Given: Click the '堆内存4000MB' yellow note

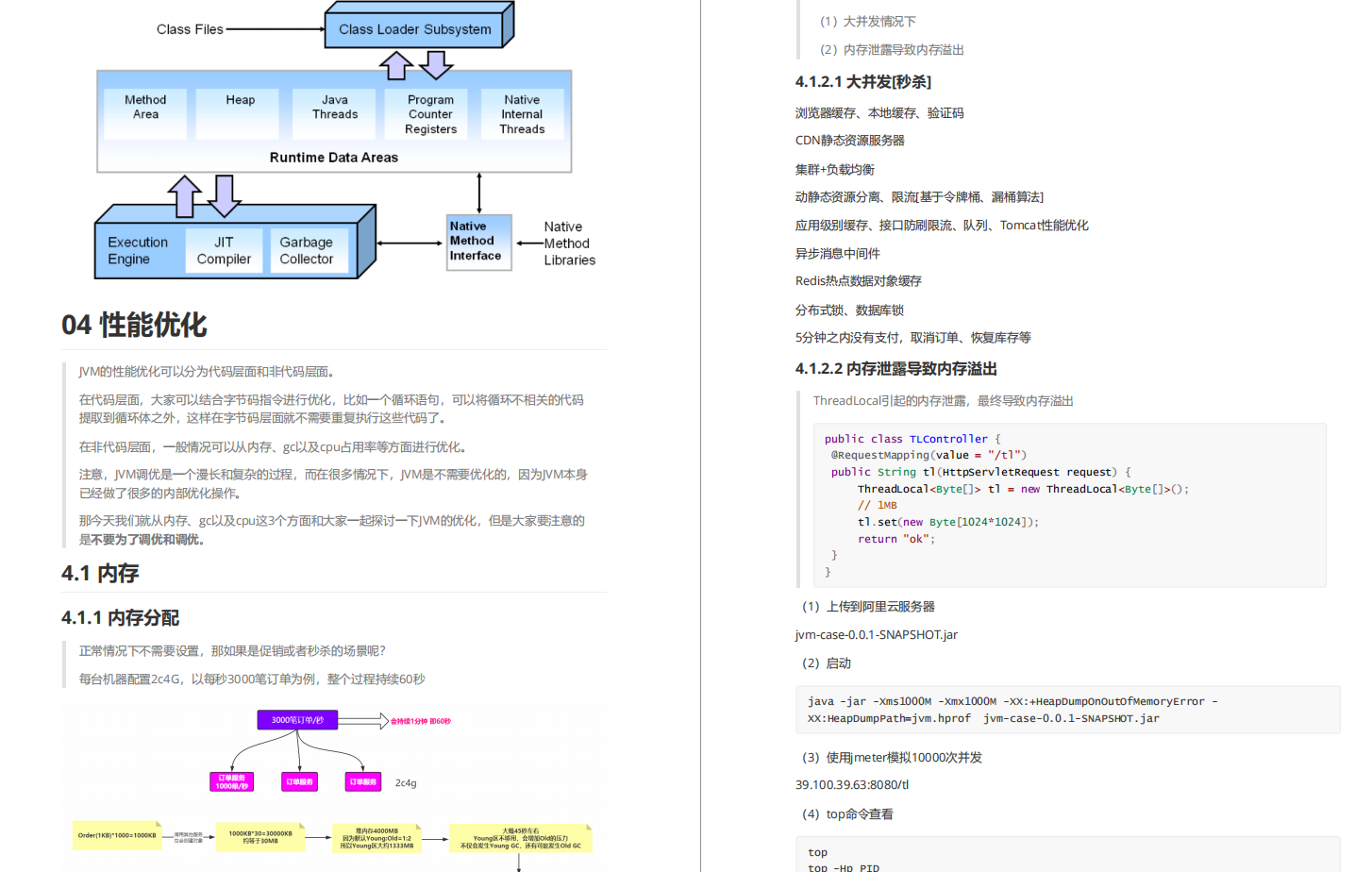Looking at the screenshot, I should [376, 838].
